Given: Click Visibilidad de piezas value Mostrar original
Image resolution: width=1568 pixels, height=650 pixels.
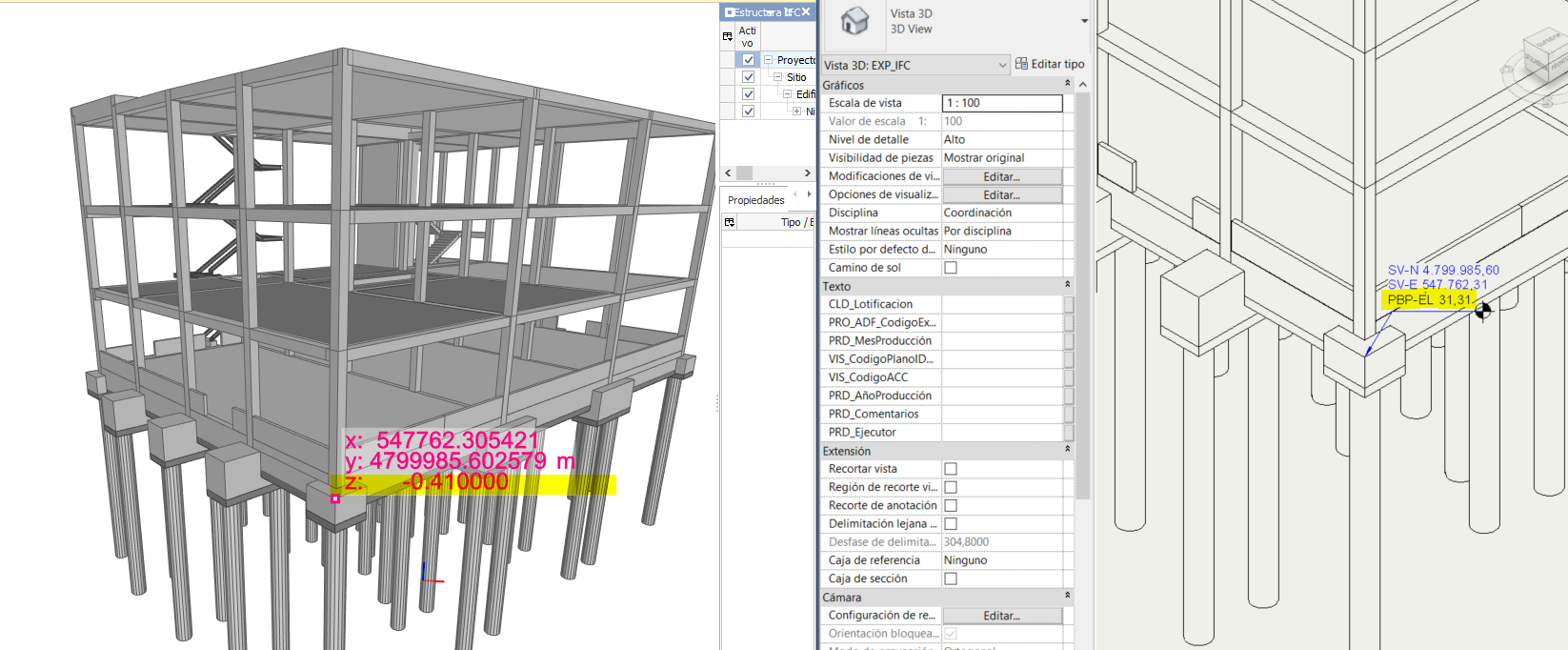Looking at the screenshot, I should click(1002, 157).
